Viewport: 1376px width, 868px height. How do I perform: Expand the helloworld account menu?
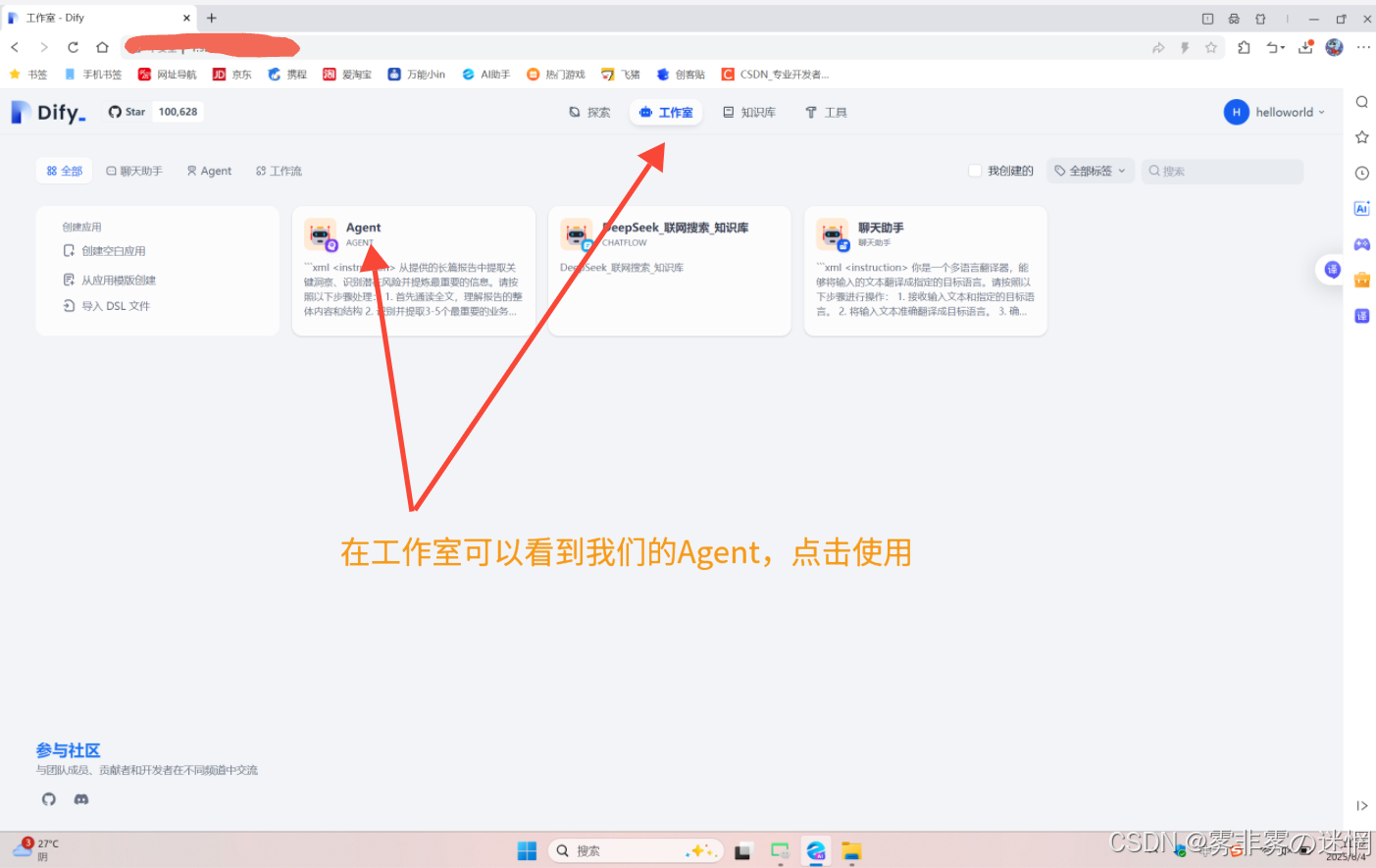click(x=1290, y=112)
